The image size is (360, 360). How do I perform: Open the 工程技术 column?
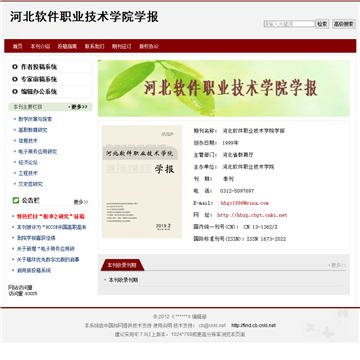(x=28, y=173)
